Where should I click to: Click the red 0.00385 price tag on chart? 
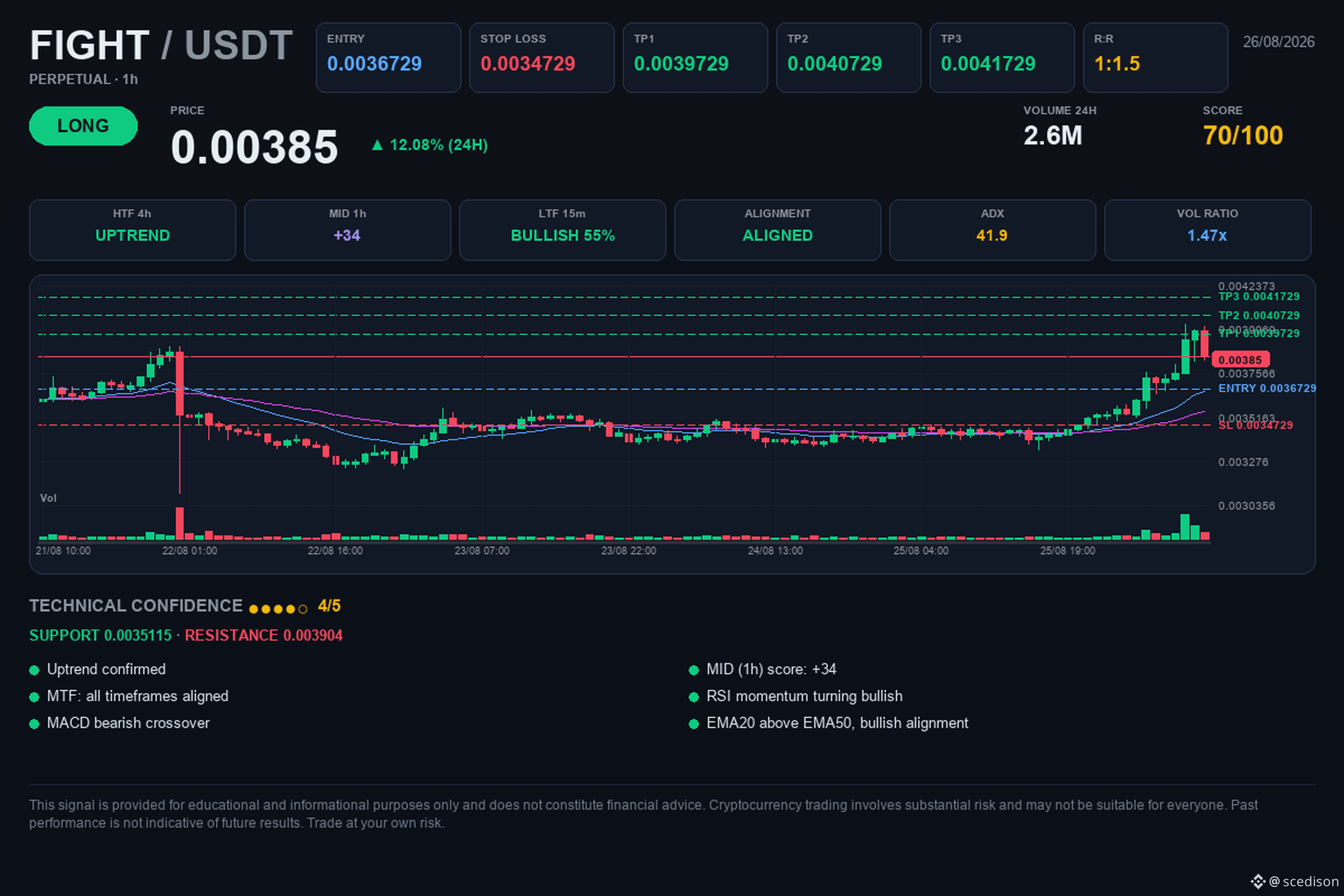[x=1240, y=360]
